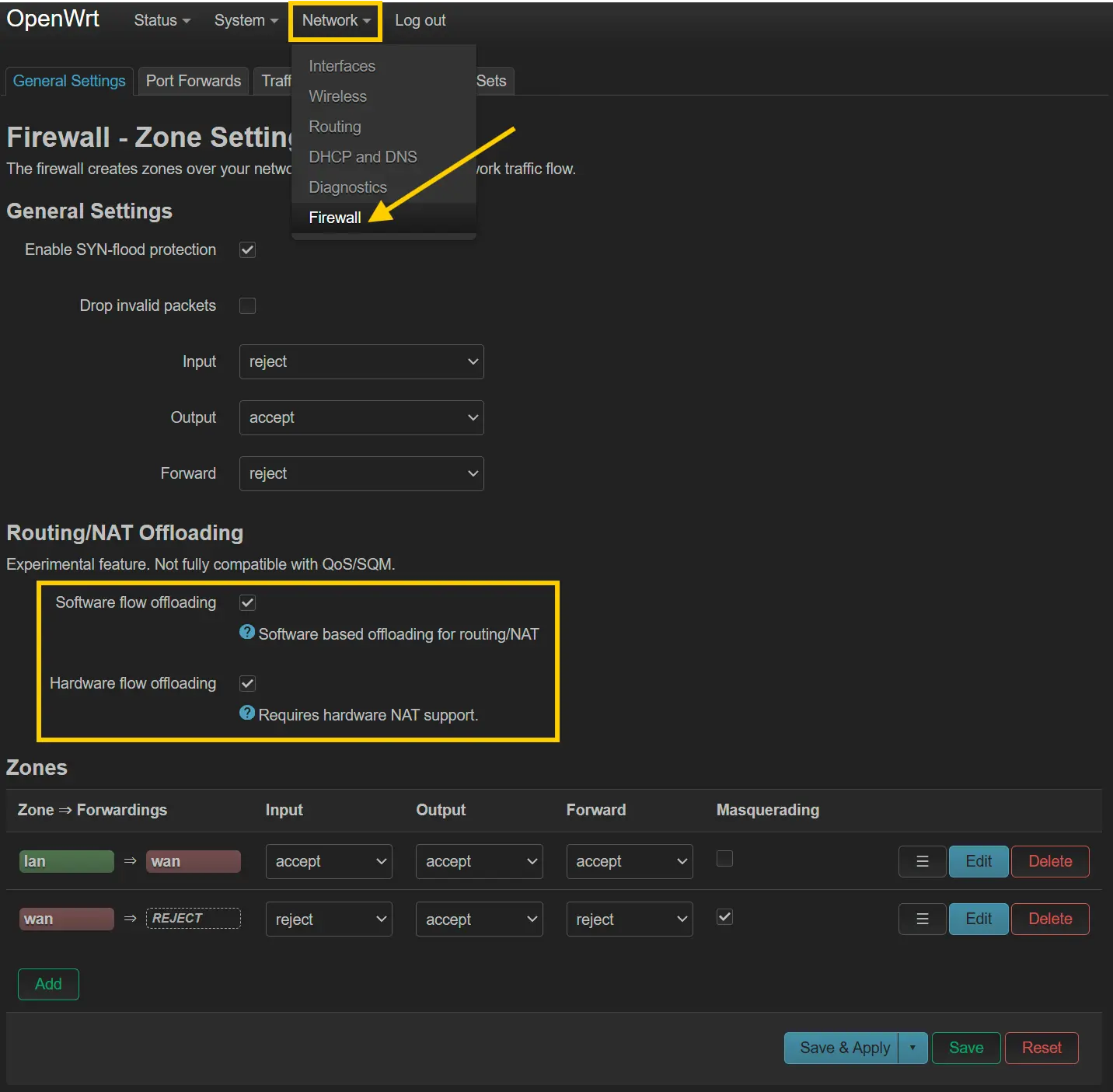Screen dimensions: 1113x1092
Task: Open Input dropdown for lan zone
Action: click(329, 861)
